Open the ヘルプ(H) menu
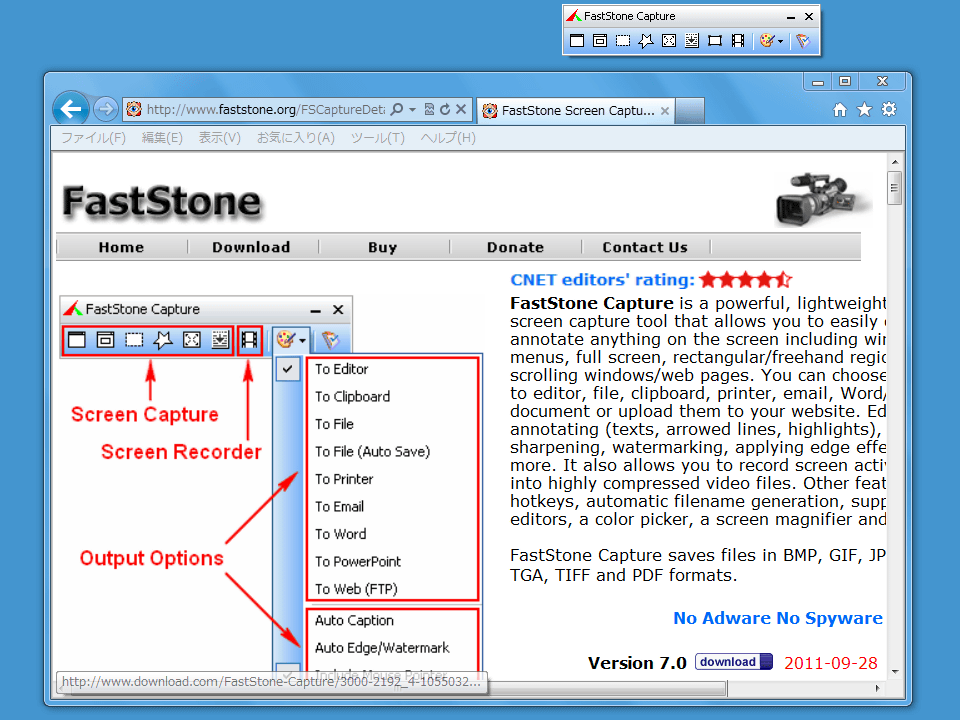Viewport: 960px width, 720px height. pos(448,138)
